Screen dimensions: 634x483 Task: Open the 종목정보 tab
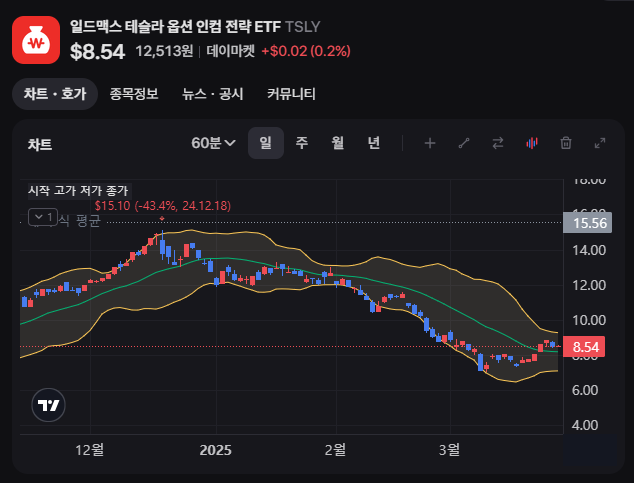134,94
